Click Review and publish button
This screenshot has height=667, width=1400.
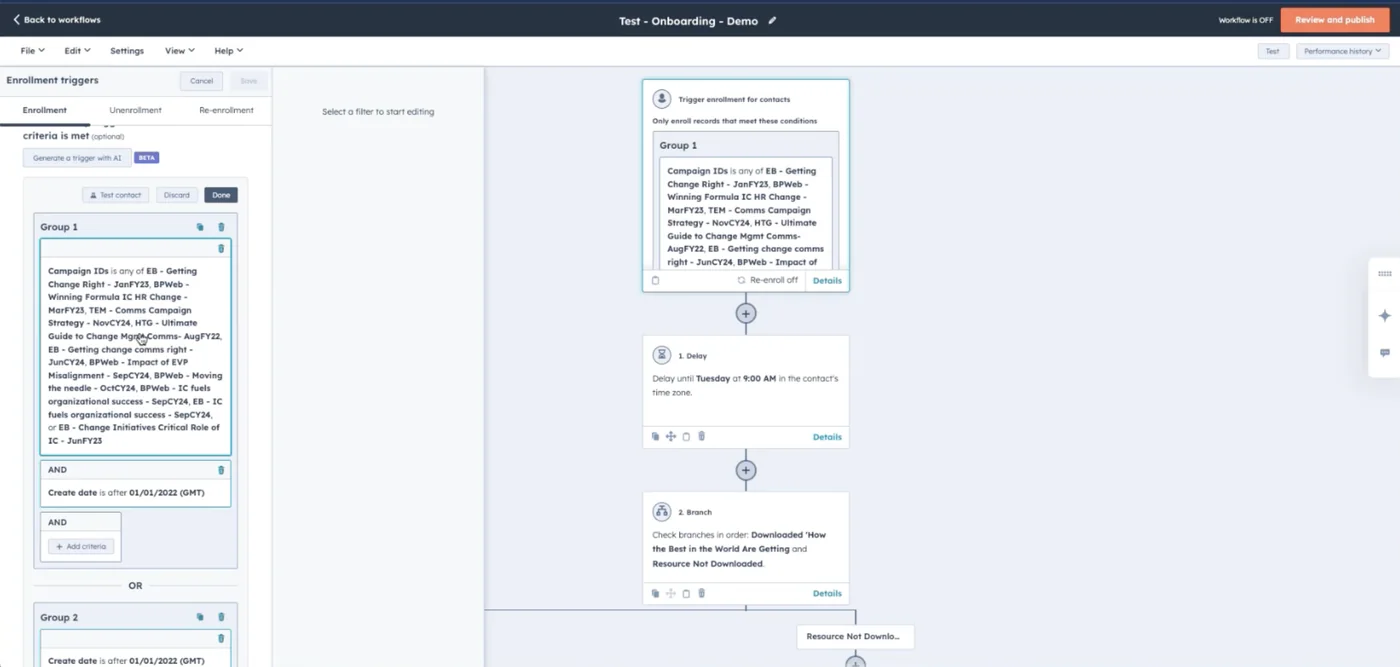pyautogui.click(x=1334, y=20)
